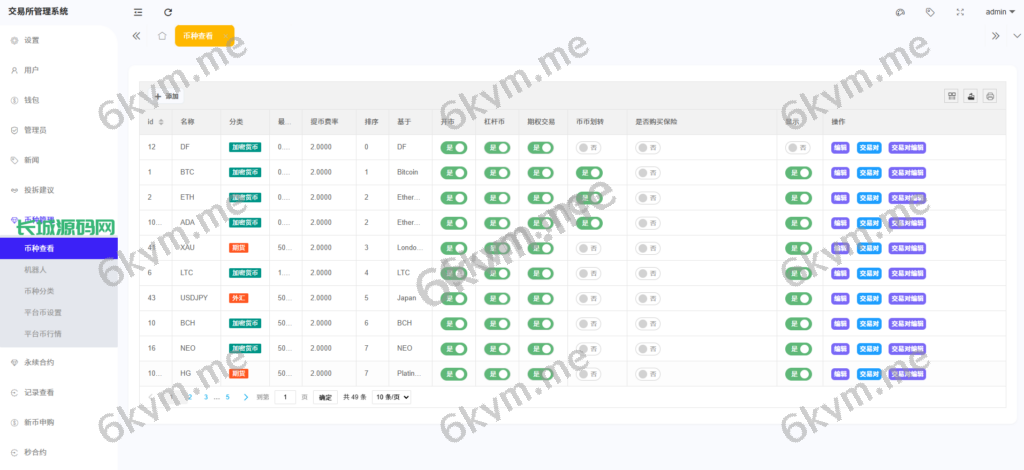The image size is (1024, 470).
Task: Click the USDJPY name cell
Action: click(193, 298)
